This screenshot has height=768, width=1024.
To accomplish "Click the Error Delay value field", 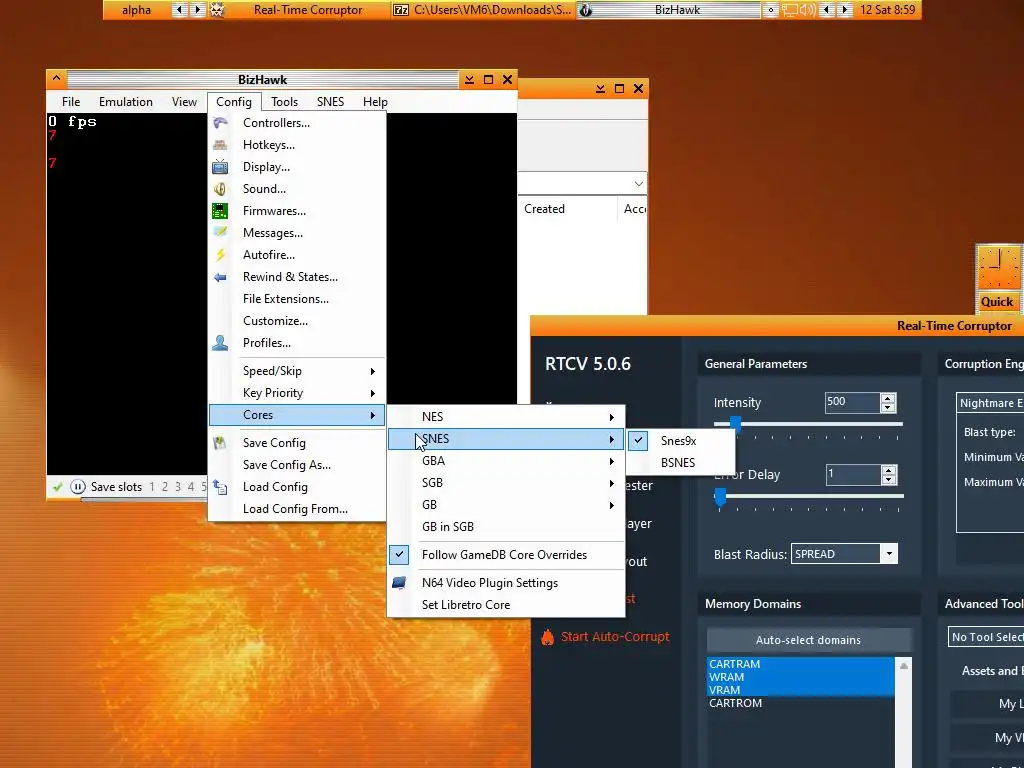I will point(852,474).
